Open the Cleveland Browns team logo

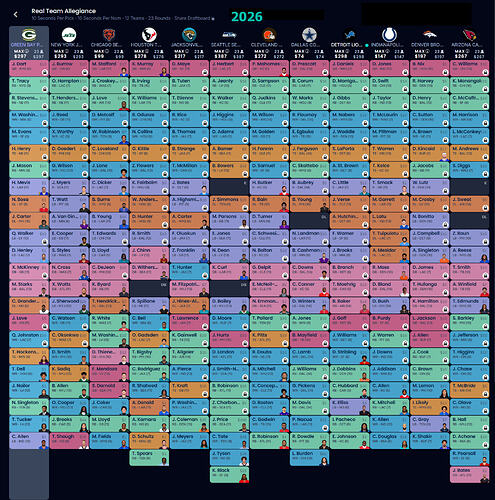(269, 35)
